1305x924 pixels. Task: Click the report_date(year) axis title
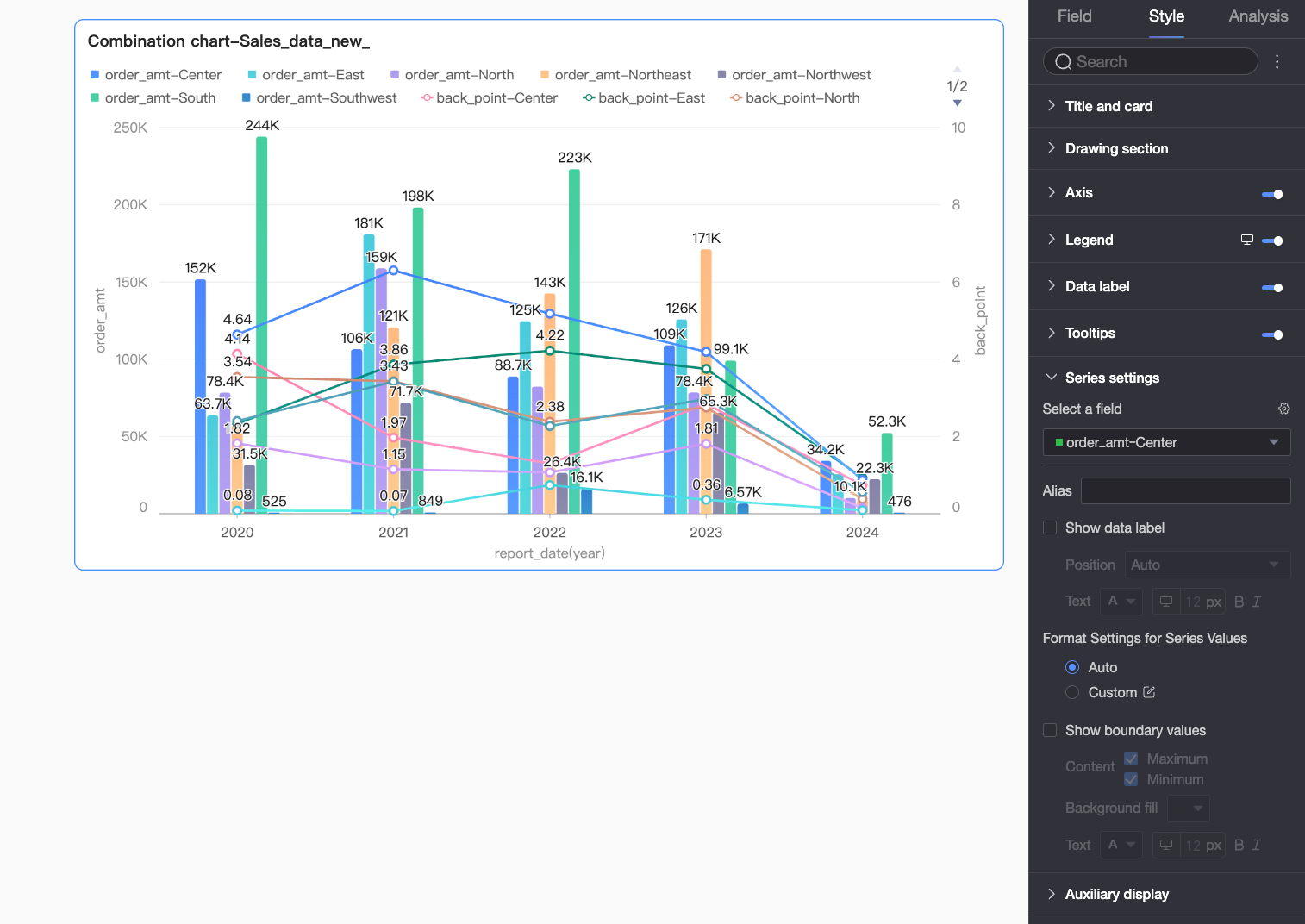click(x=550, y=553)
